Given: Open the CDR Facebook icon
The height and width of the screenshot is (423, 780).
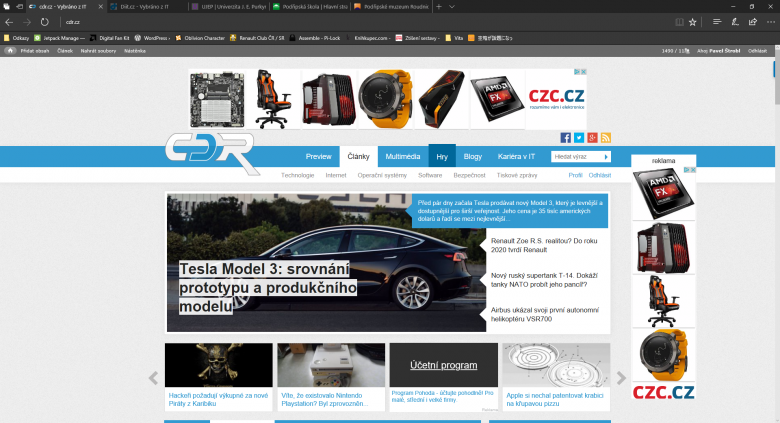Looking at the screenshot, I should tap(566, 138).
